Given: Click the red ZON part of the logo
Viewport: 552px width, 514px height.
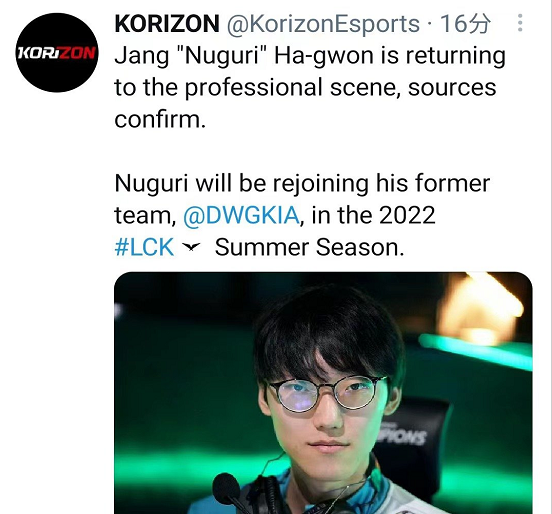Looking at the screenshot, I should click(77, 53).
